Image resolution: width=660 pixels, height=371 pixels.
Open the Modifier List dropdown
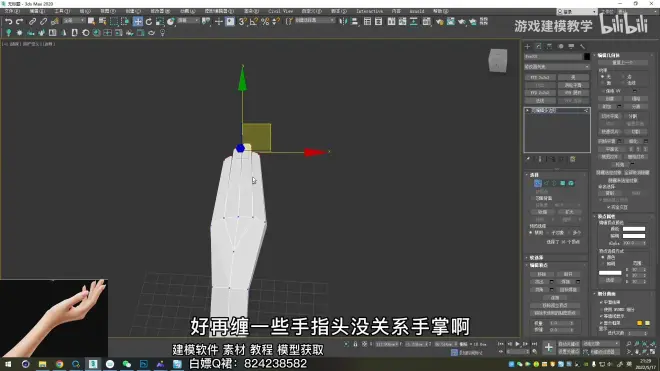coord(556,67)
